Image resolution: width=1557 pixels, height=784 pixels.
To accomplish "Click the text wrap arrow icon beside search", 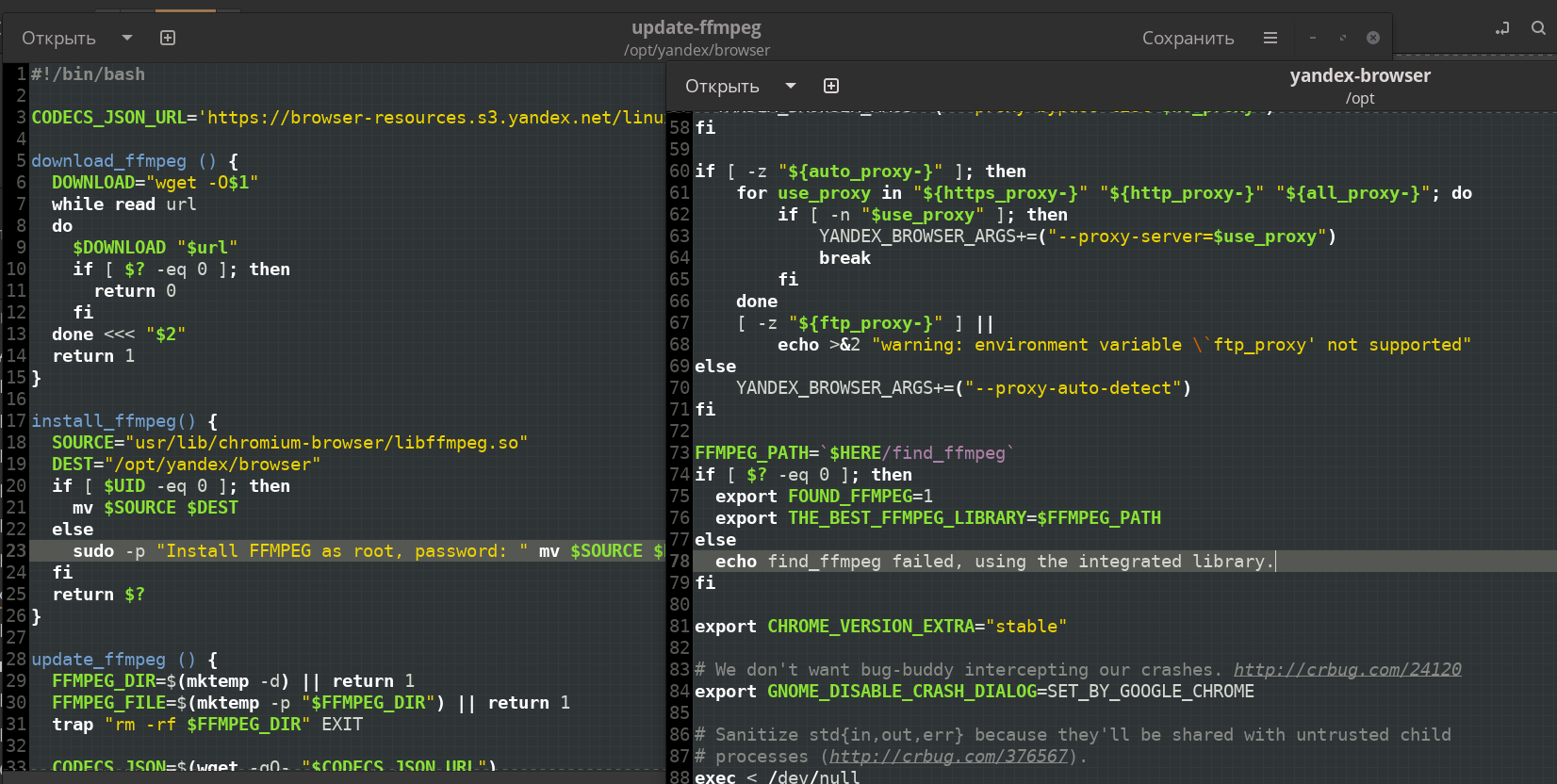I will coord(1502,28).
